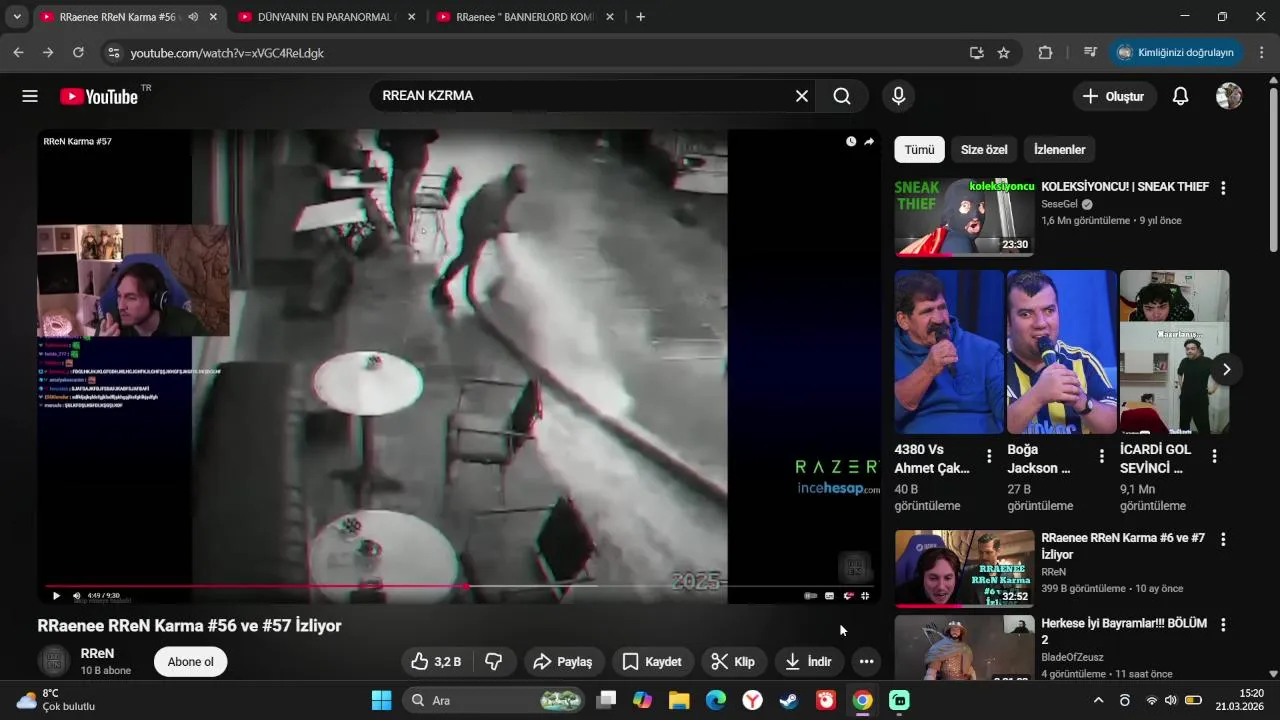Click the address bar URL

click(227, 53)
